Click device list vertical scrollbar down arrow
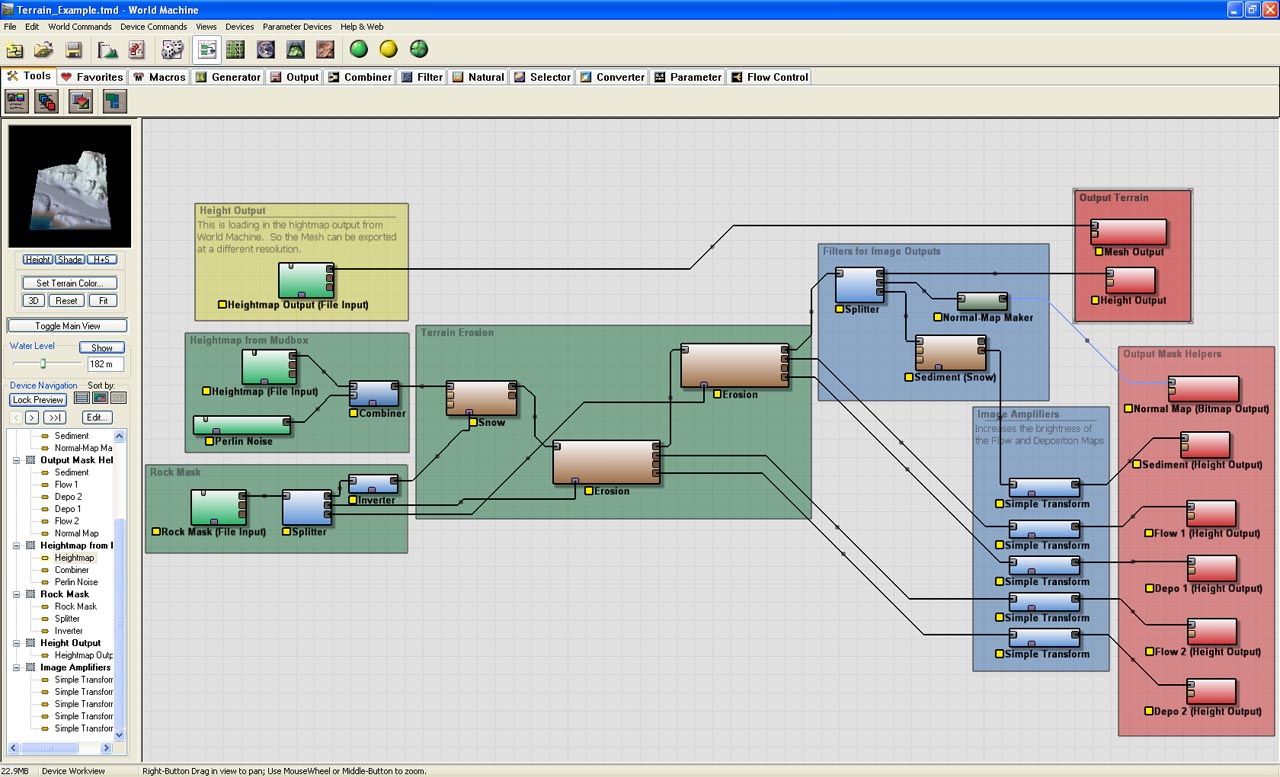This screenshot has height=777, width=1280. (x=121, y=735)
